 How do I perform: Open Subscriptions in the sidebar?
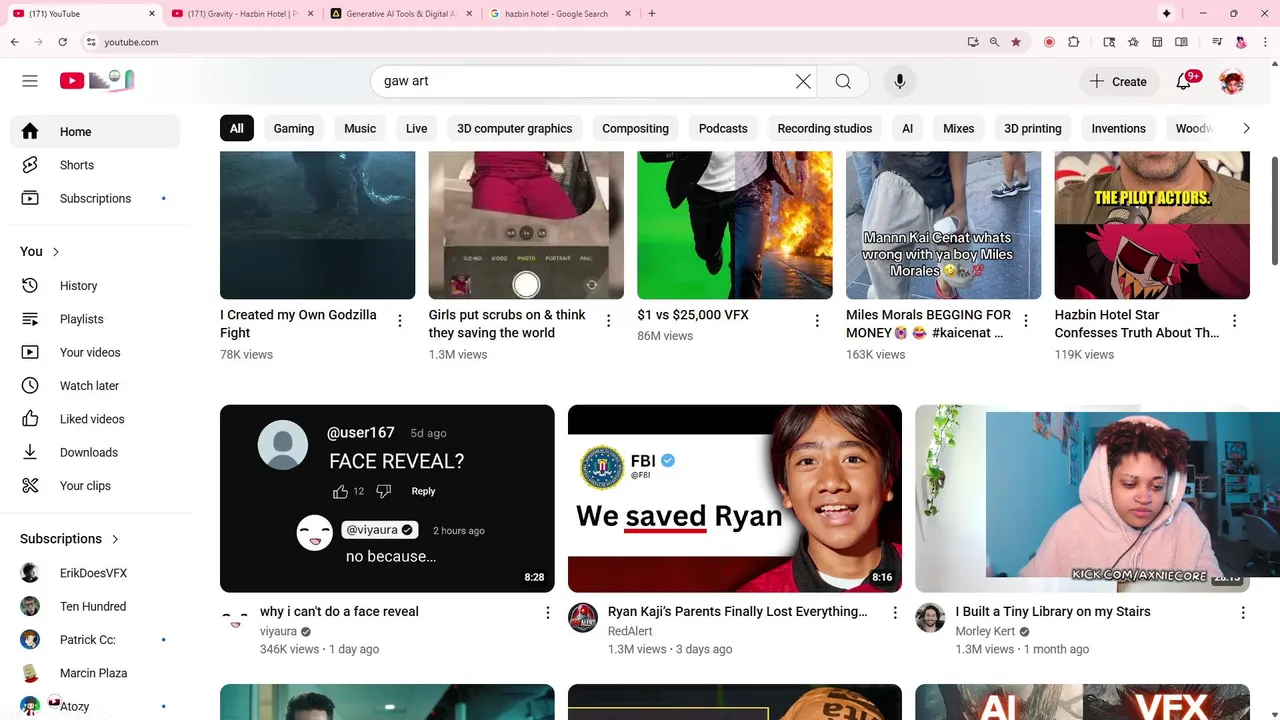click(x=95, y=198)
